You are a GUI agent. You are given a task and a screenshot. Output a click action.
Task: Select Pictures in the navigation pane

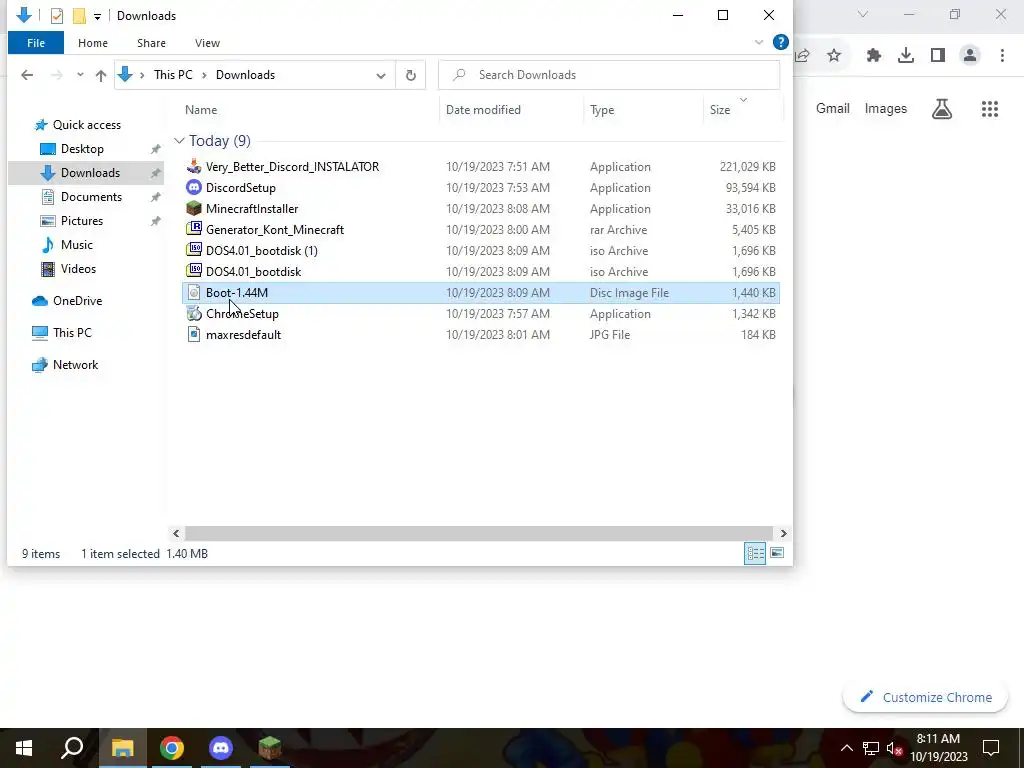point(82,221)
